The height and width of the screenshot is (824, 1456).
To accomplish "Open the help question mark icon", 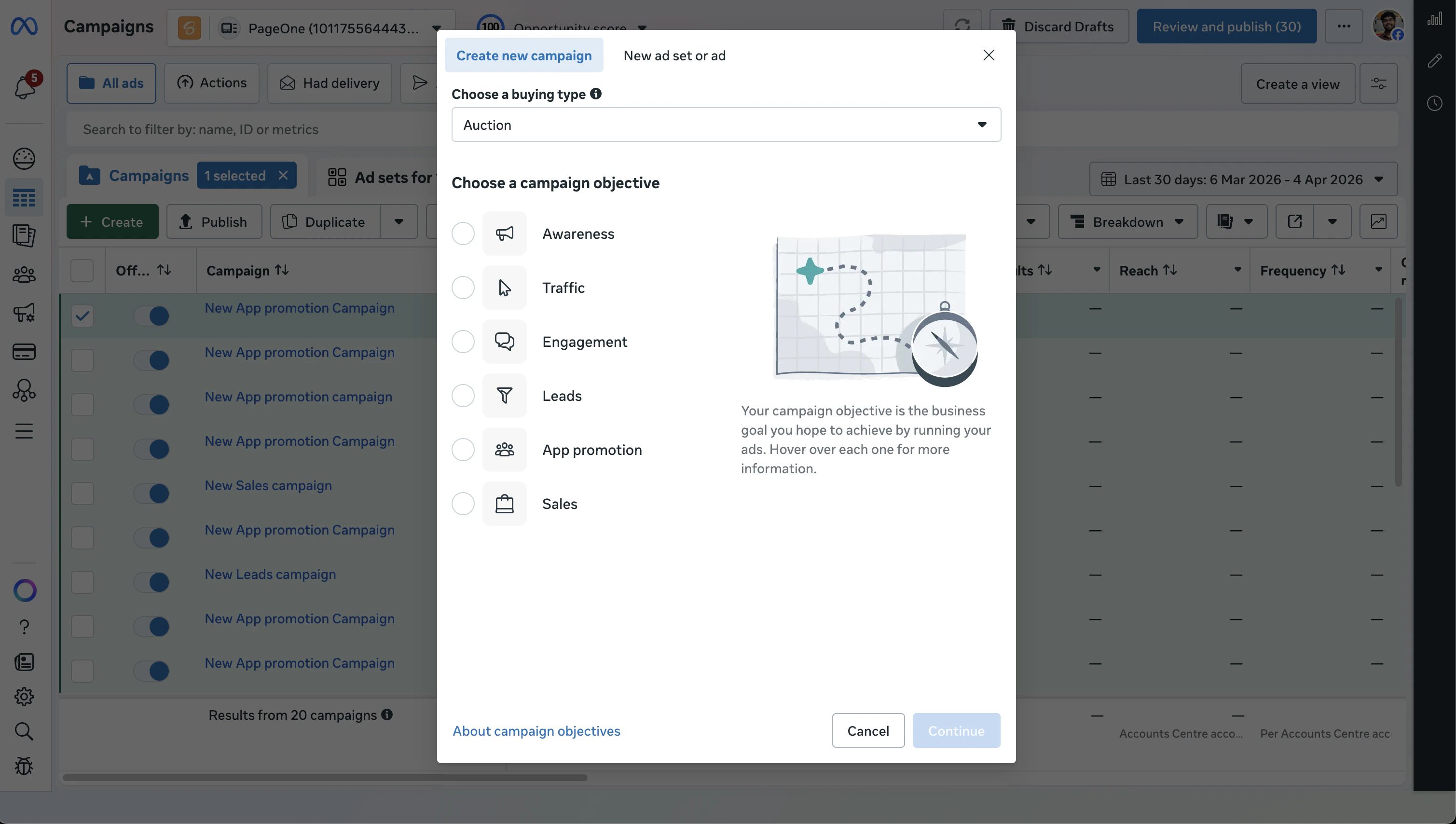I will point(24,627).
